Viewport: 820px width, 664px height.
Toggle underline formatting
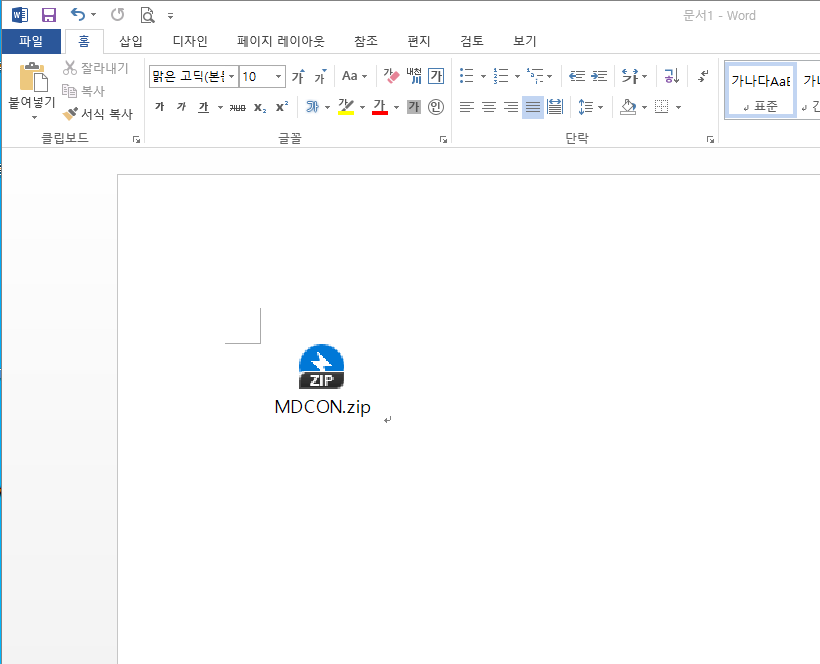203,107
